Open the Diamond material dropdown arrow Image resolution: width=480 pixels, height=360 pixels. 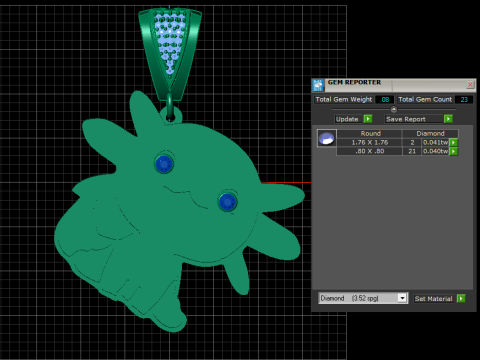click(x=403, y=298)
